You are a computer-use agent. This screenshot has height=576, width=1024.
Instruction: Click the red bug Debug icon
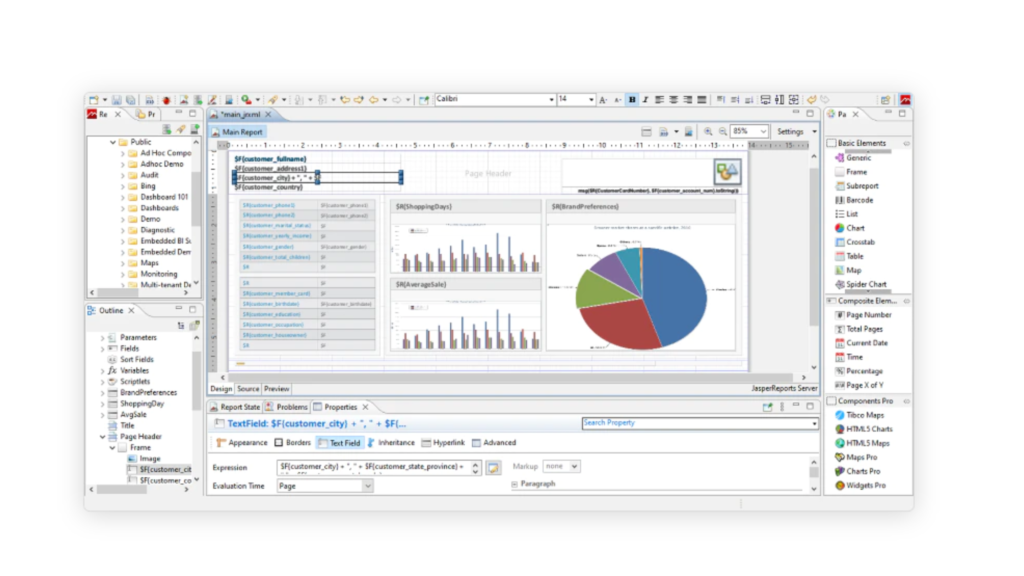(x=167, y=100)
